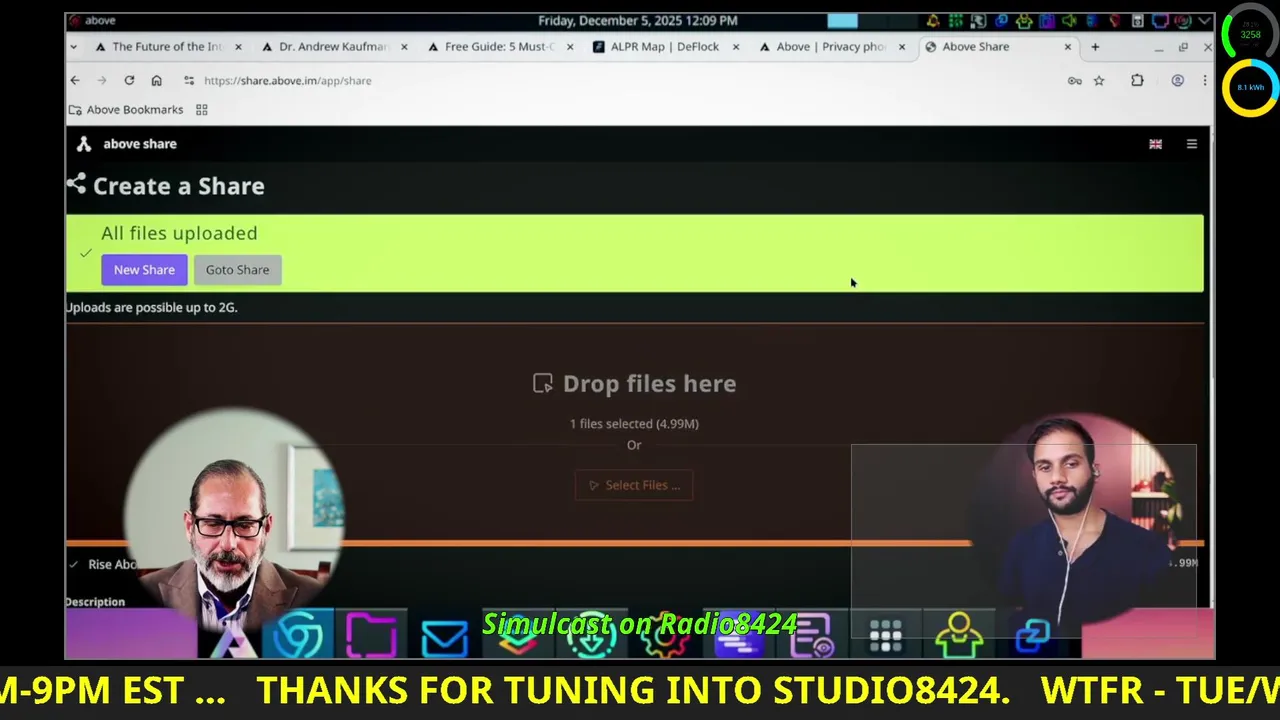Open the mail envelope dock icon
This screenshot has height=720, width=1280.
click(x=444, y=638)
